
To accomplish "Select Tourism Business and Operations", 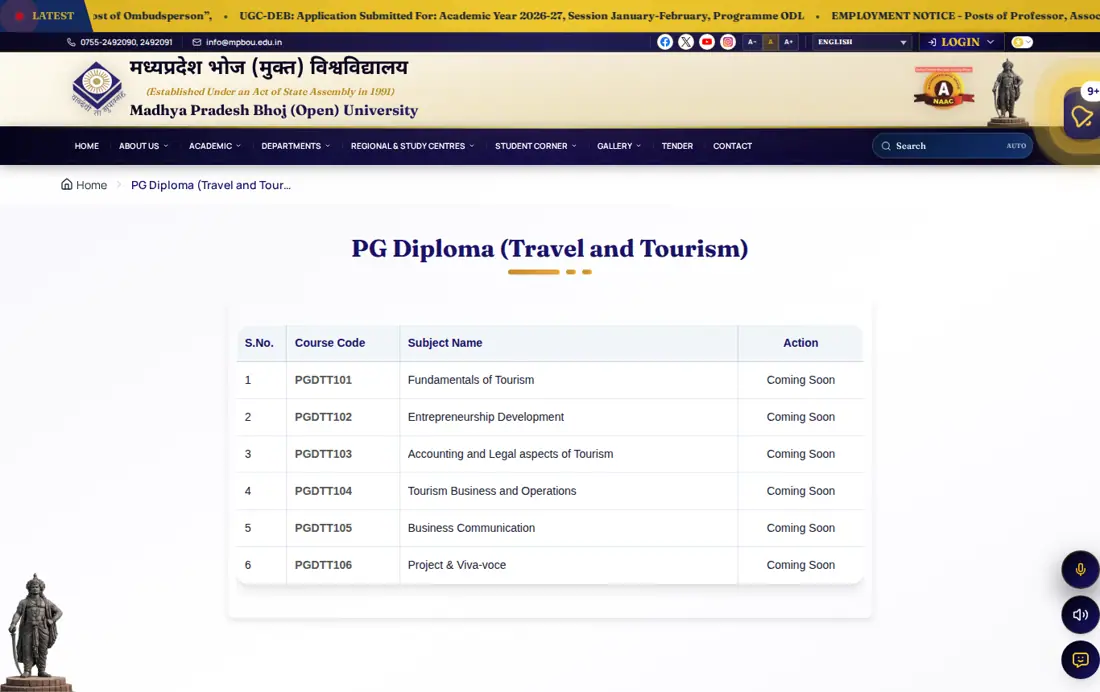I will click(492, 491).
